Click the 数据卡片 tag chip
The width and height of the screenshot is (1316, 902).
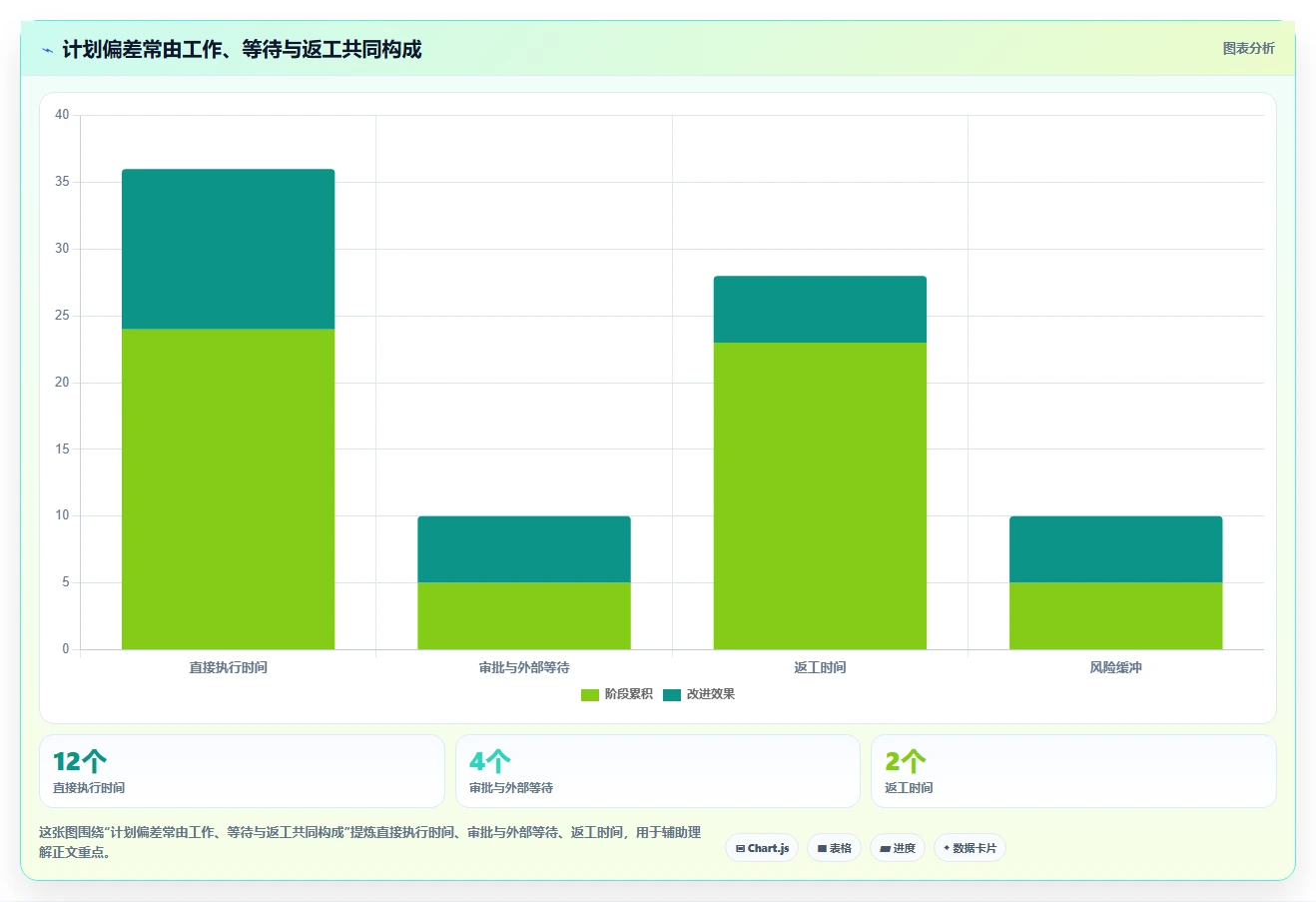pyautogui.click(x=970, y=848)
